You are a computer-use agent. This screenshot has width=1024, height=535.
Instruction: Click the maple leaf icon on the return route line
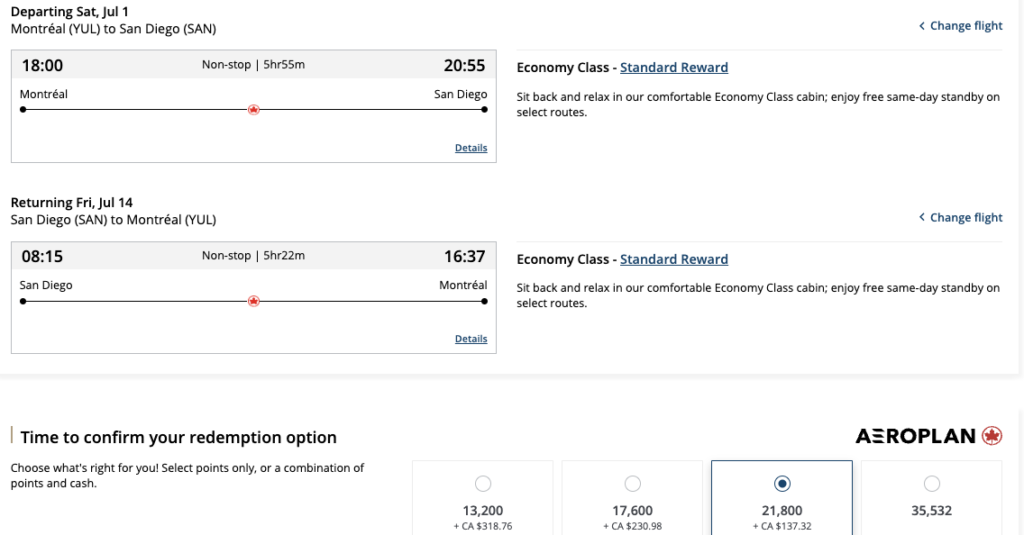point(253,300)
